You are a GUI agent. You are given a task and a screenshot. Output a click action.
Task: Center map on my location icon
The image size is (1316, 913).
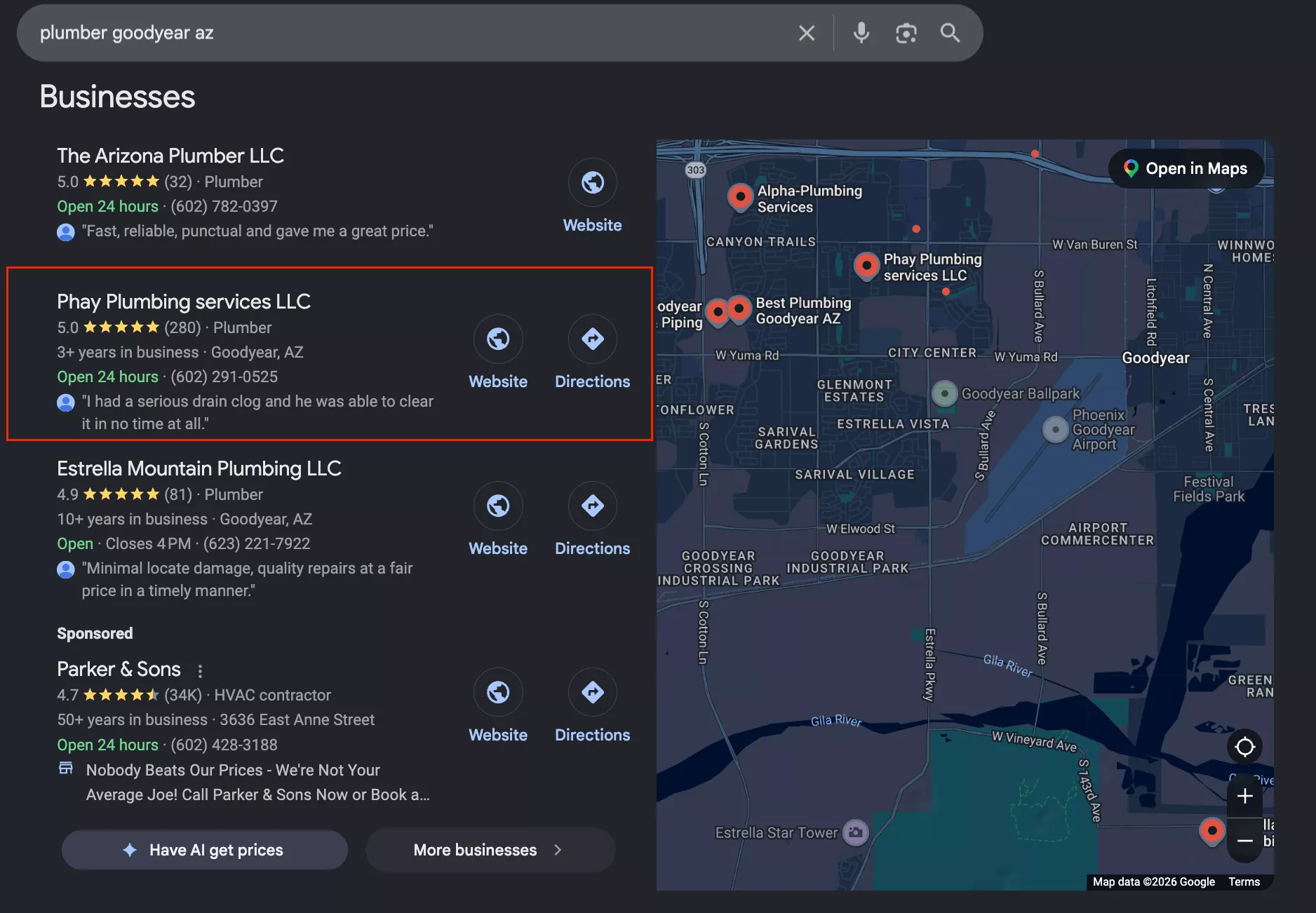(x=1245, y=747)
